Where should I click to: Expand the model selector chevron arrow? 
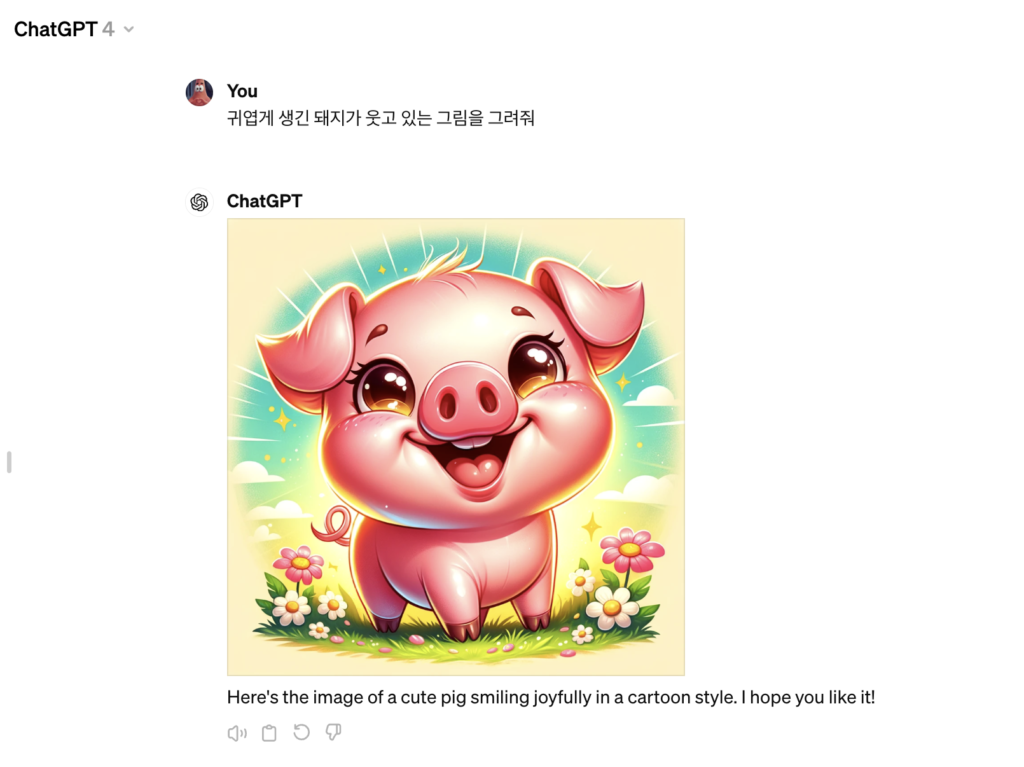(x=129, y=29)
